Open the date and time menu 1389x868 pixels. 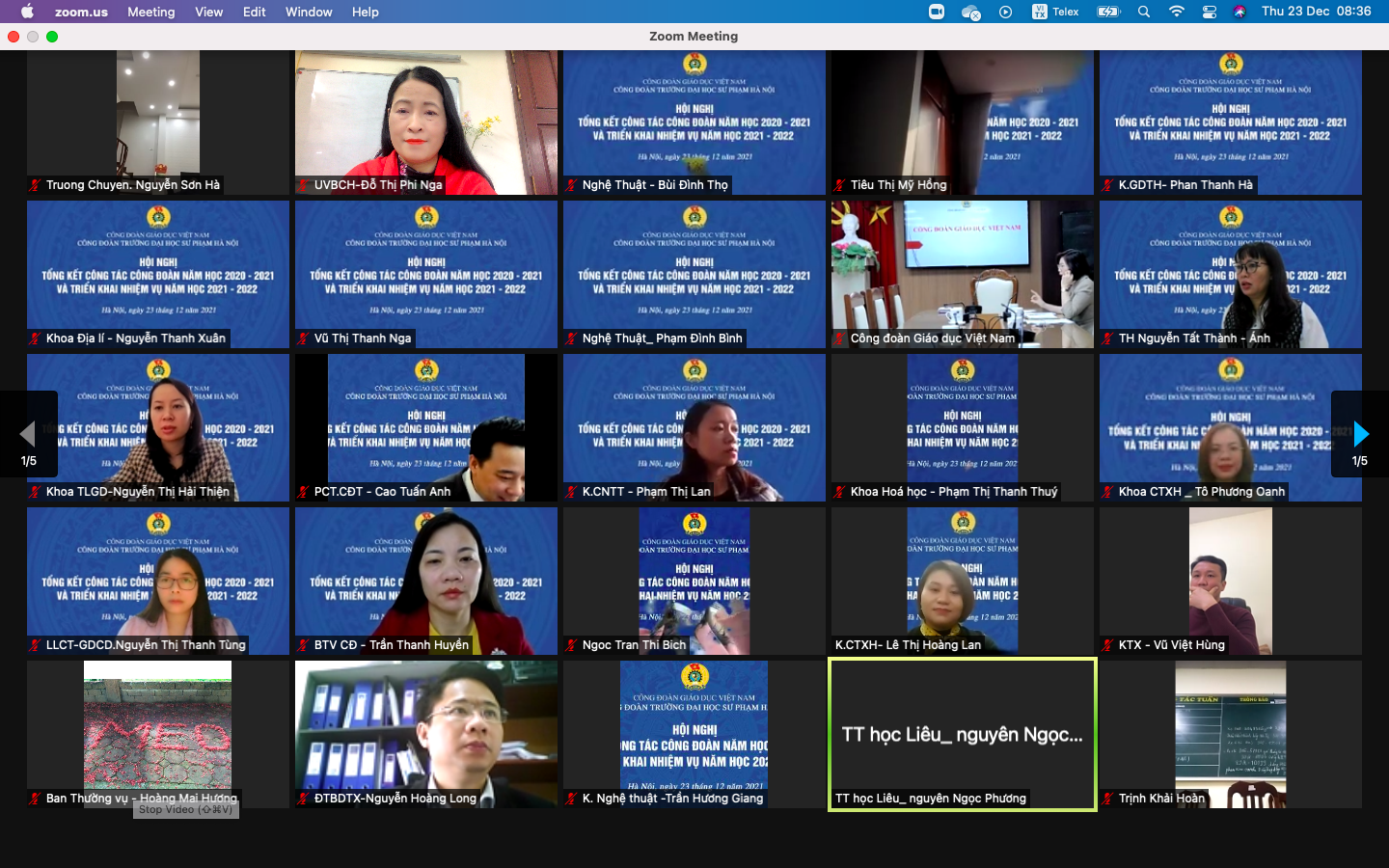click(1316, 12)
